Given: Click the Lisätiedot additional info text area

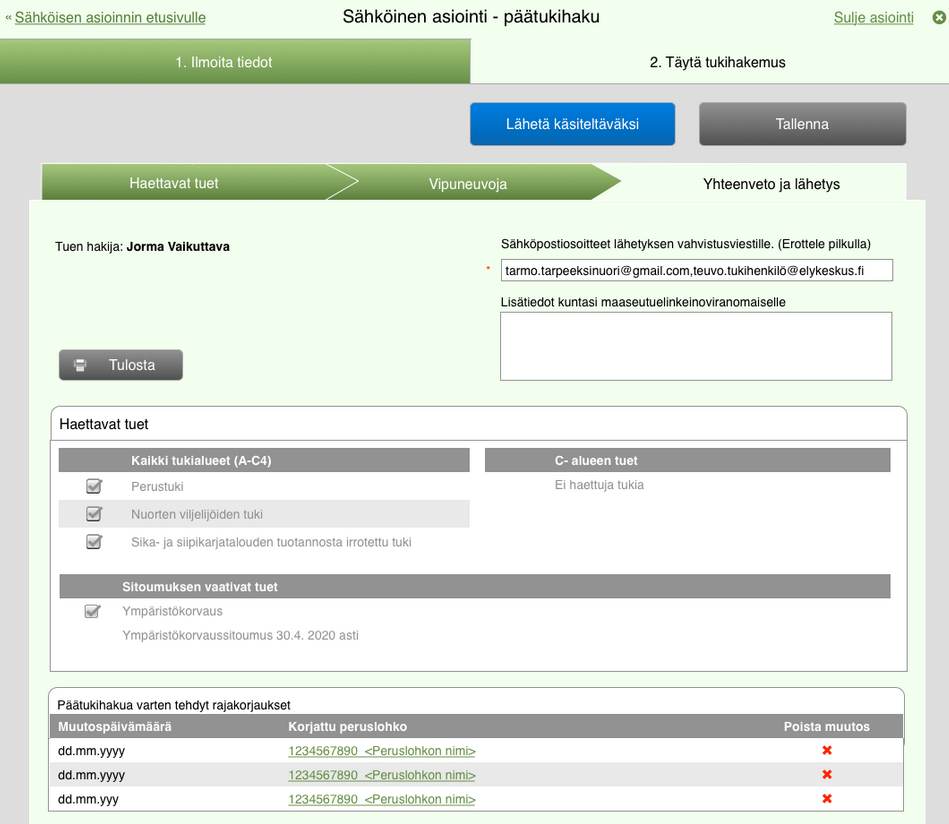Looking at the screenshot, I should tap(696, 346).
